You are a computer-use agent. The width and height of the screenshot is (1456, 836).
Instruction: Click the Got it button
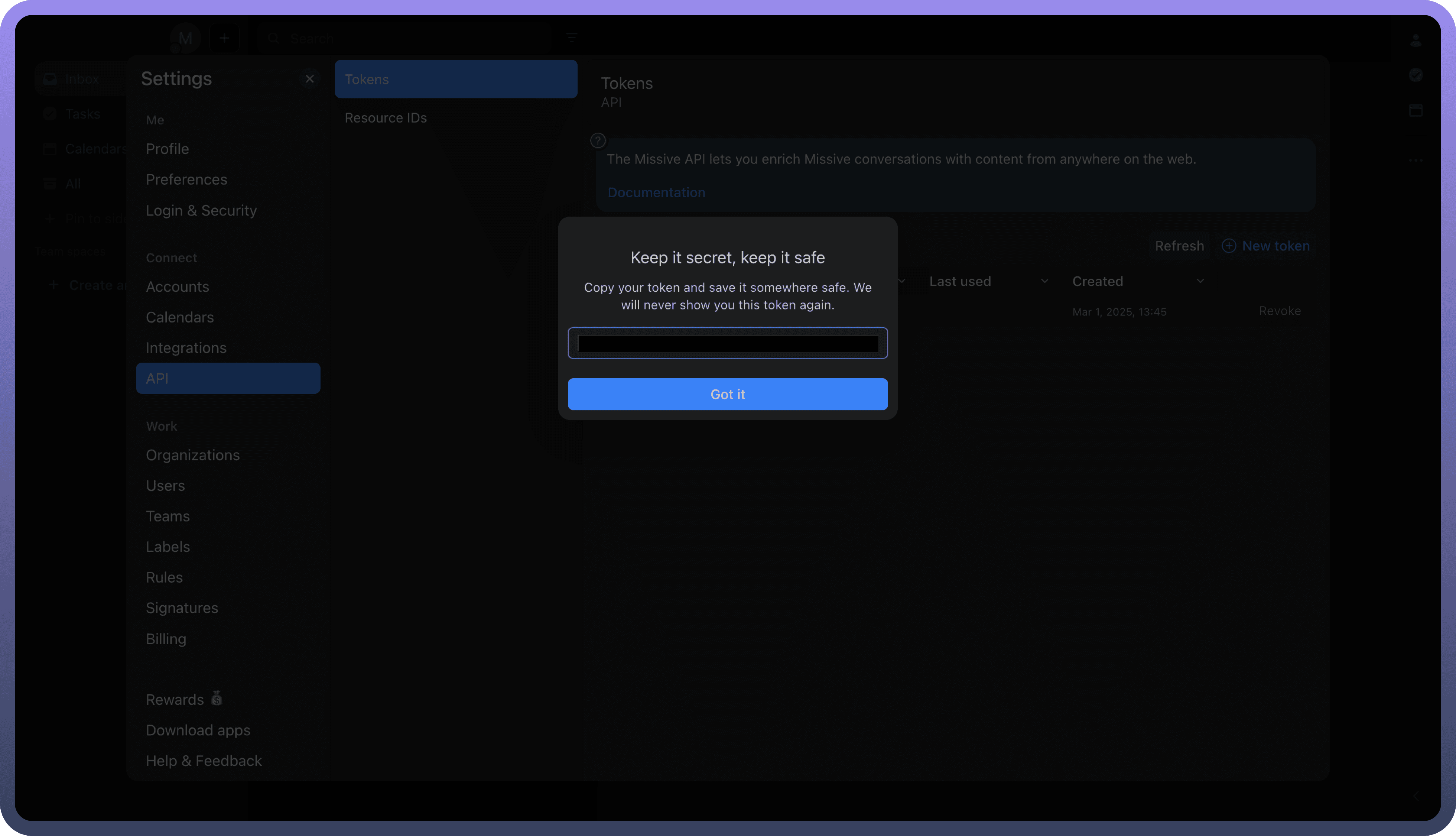727,394
